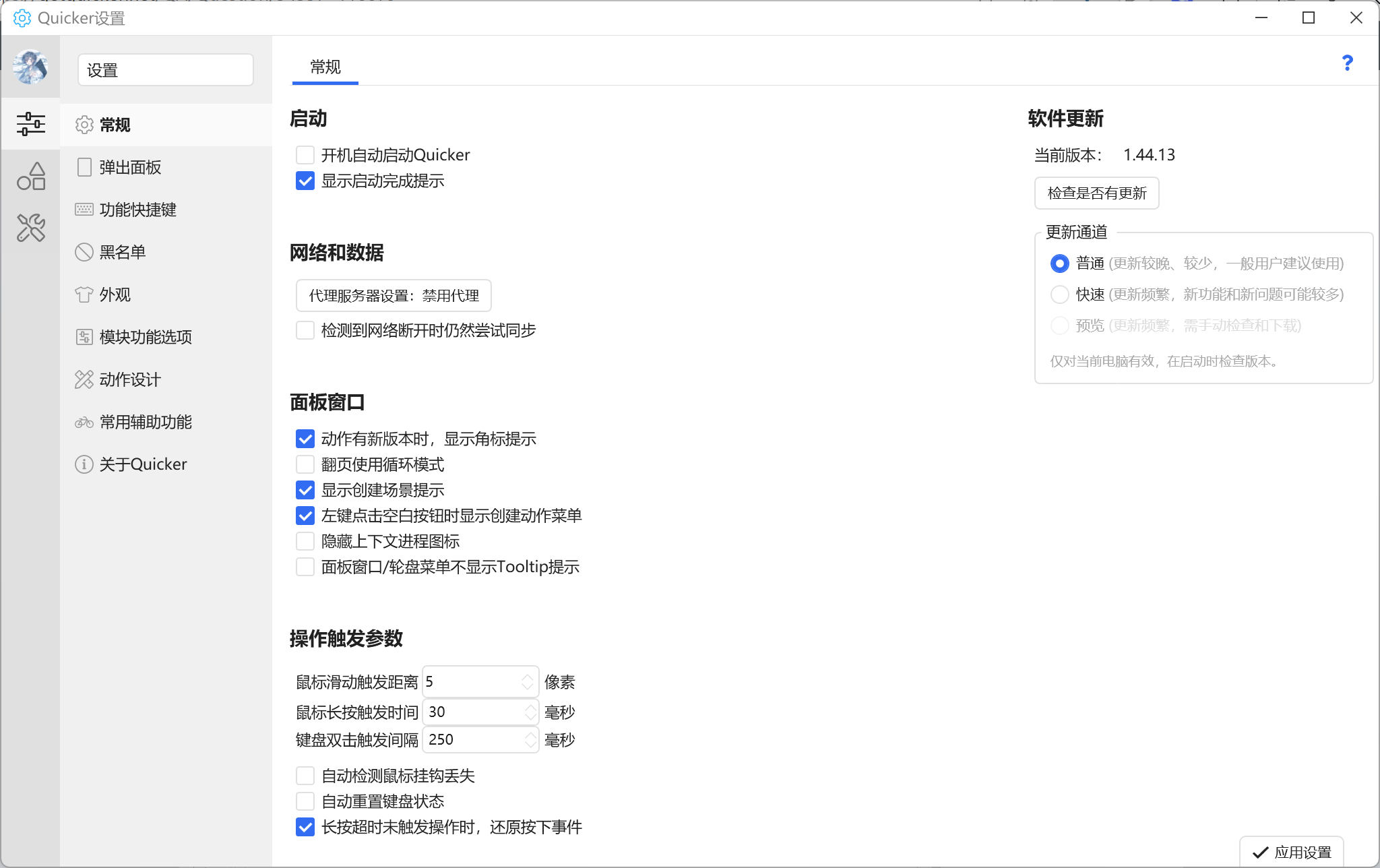Viewport: 1380px width, 868px height.
Task: Open the 动作设计 settings page
Action: tap(166, 379)
